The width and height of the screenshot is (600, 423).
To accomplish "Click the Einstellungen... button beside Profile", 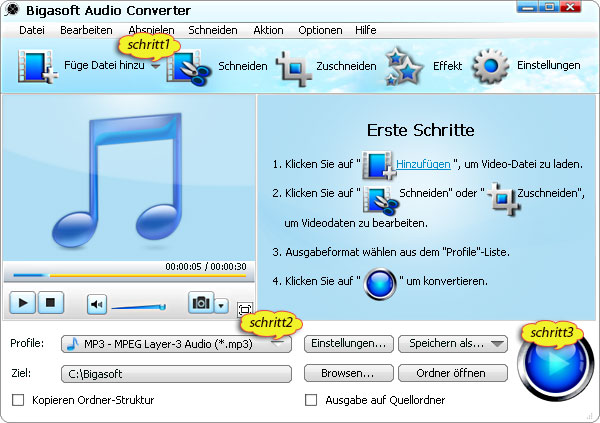I will 349,343.
